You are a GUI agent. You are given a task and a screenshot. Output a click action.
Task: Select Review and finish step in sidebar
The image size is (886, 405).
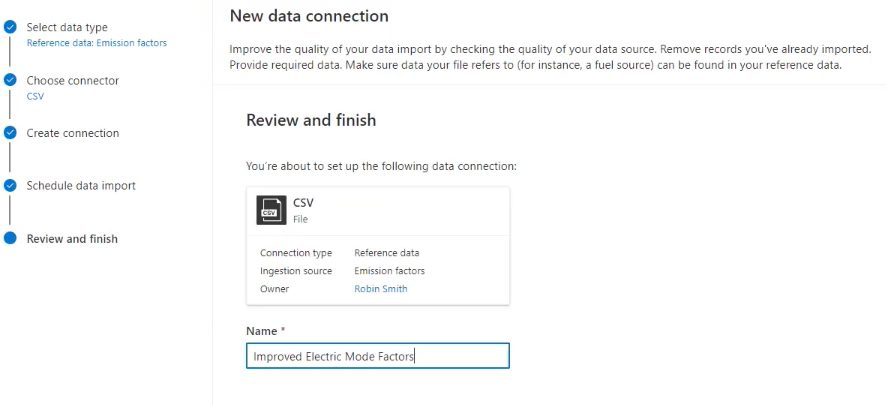point(72,239)
